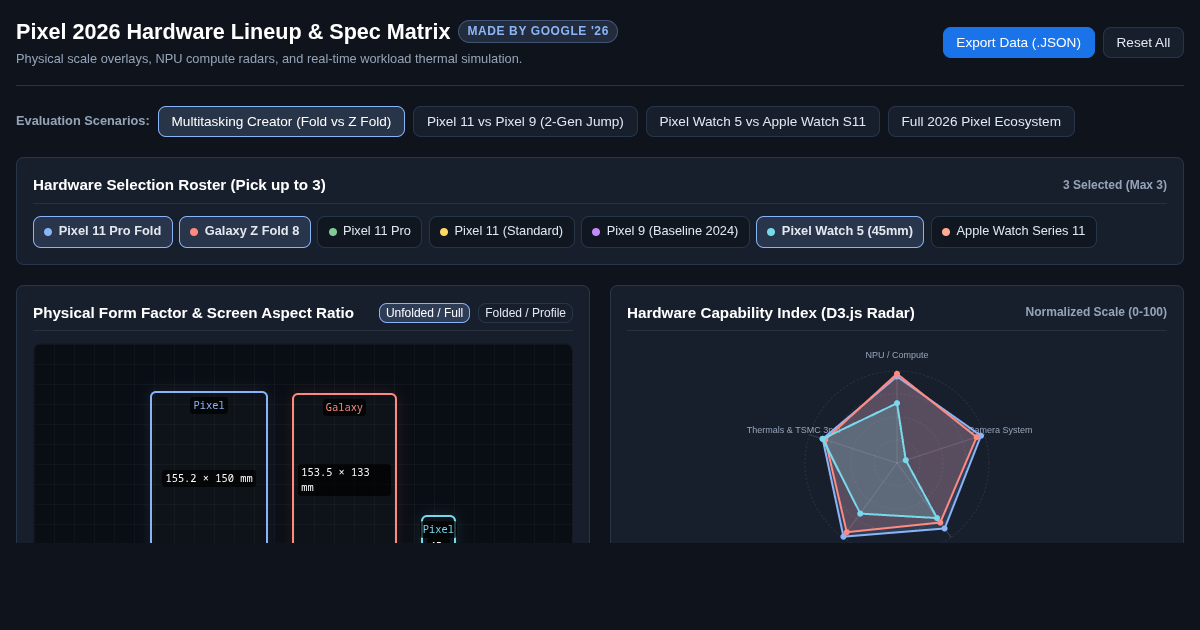
Task: Deselect Pixel Watch 5 (45mm) chip
Action: (x=840, y=232)
